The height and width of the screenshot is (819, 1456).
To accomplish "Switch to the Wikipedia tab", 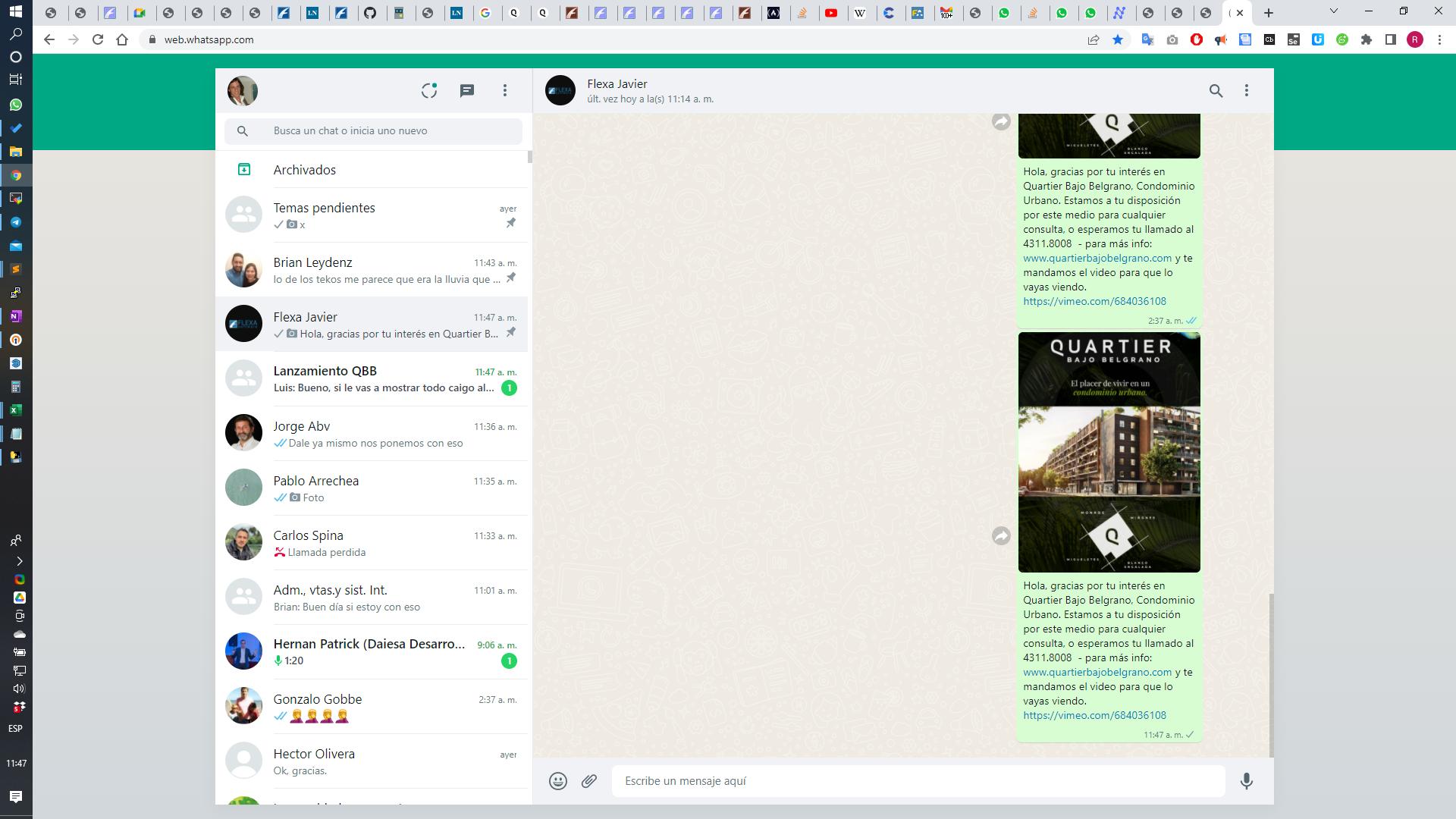I will click(861, 13).
